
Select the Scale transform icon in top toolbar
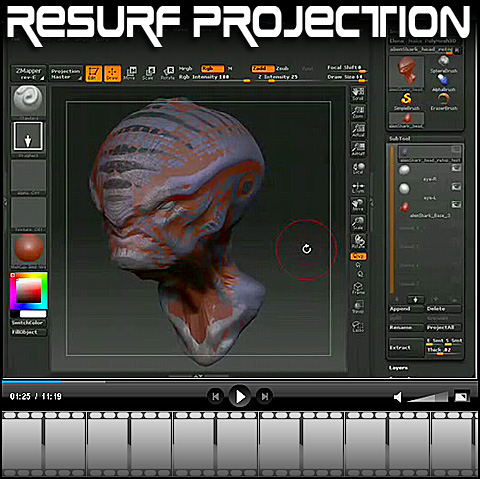tap(149, 73)
